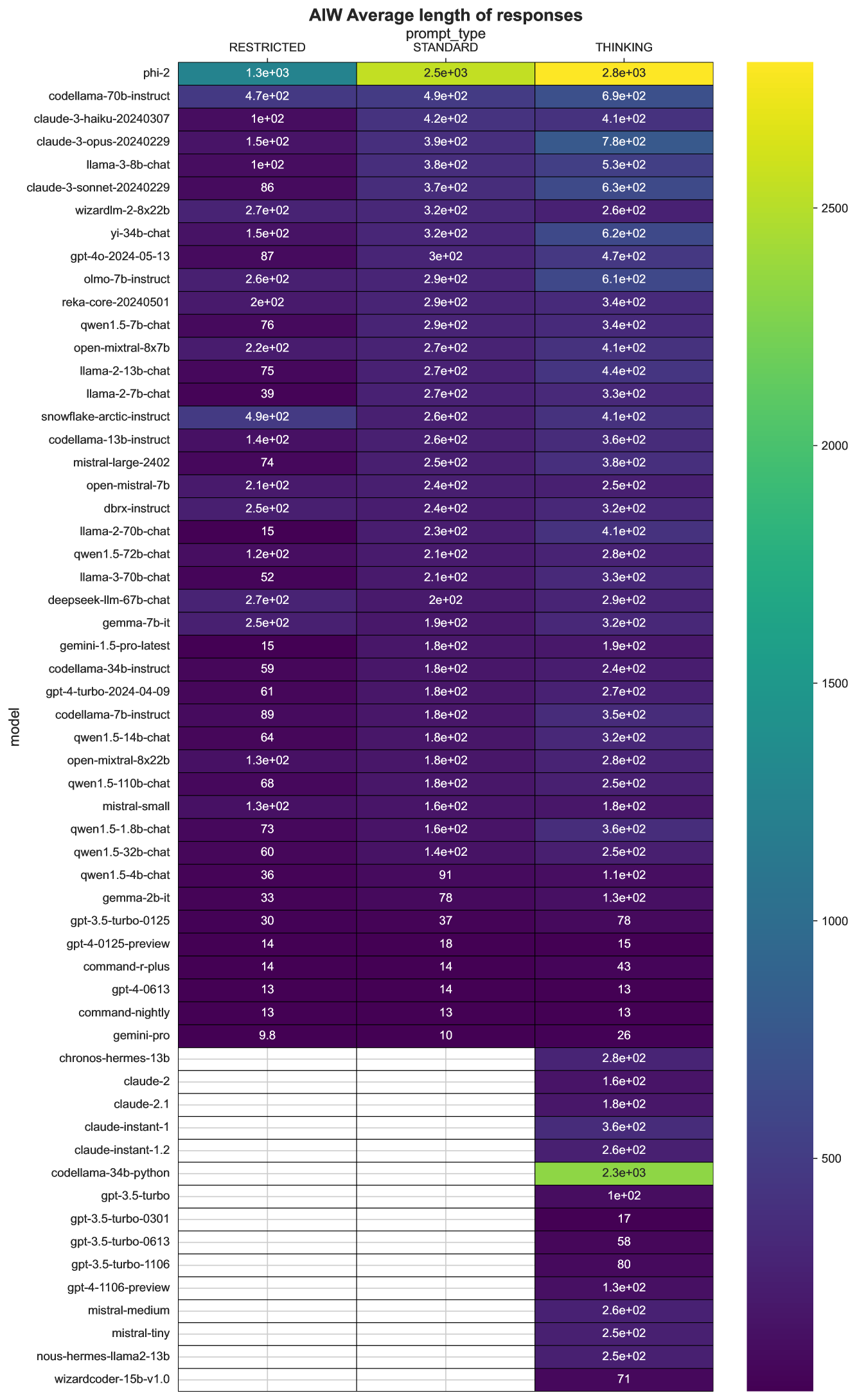The width and height of the screenshot is (857, 1400).
Task: Click the phi-2 THINKING cell showing 2.8e+03
Action: [x=623, y=73]
